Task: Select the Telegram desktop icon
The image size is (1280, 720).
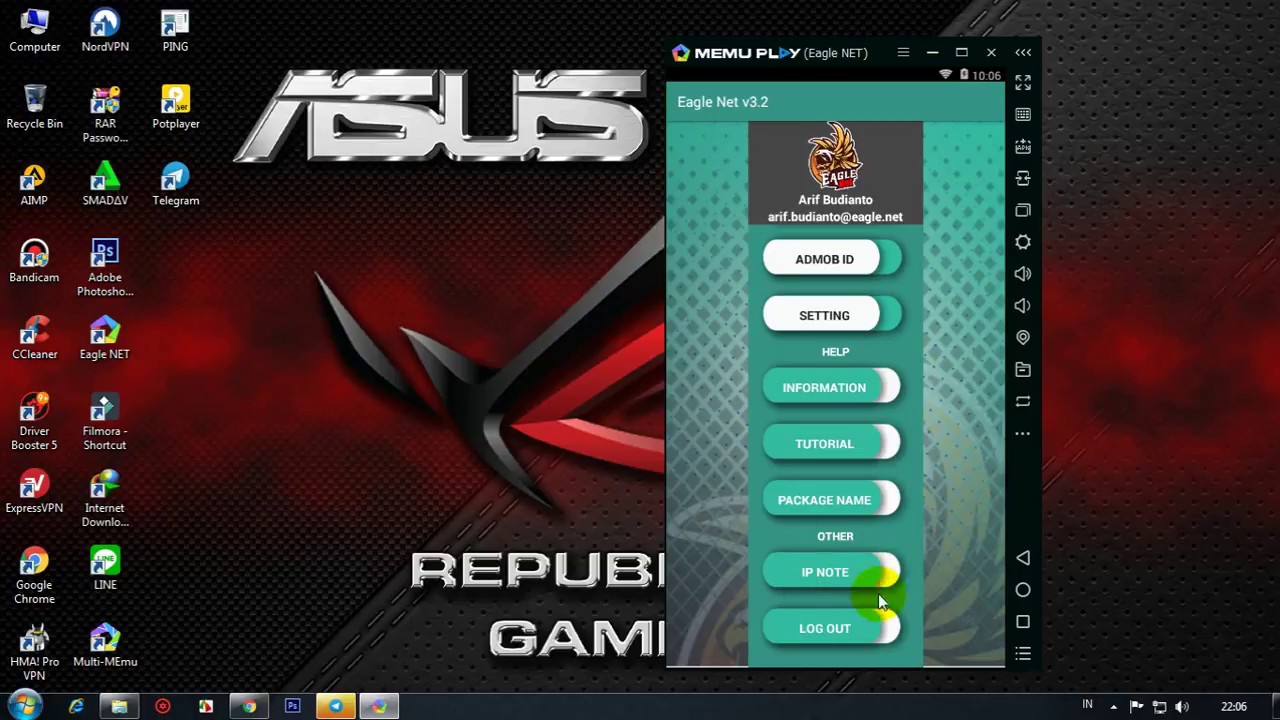Action: (x=175, y=184)
